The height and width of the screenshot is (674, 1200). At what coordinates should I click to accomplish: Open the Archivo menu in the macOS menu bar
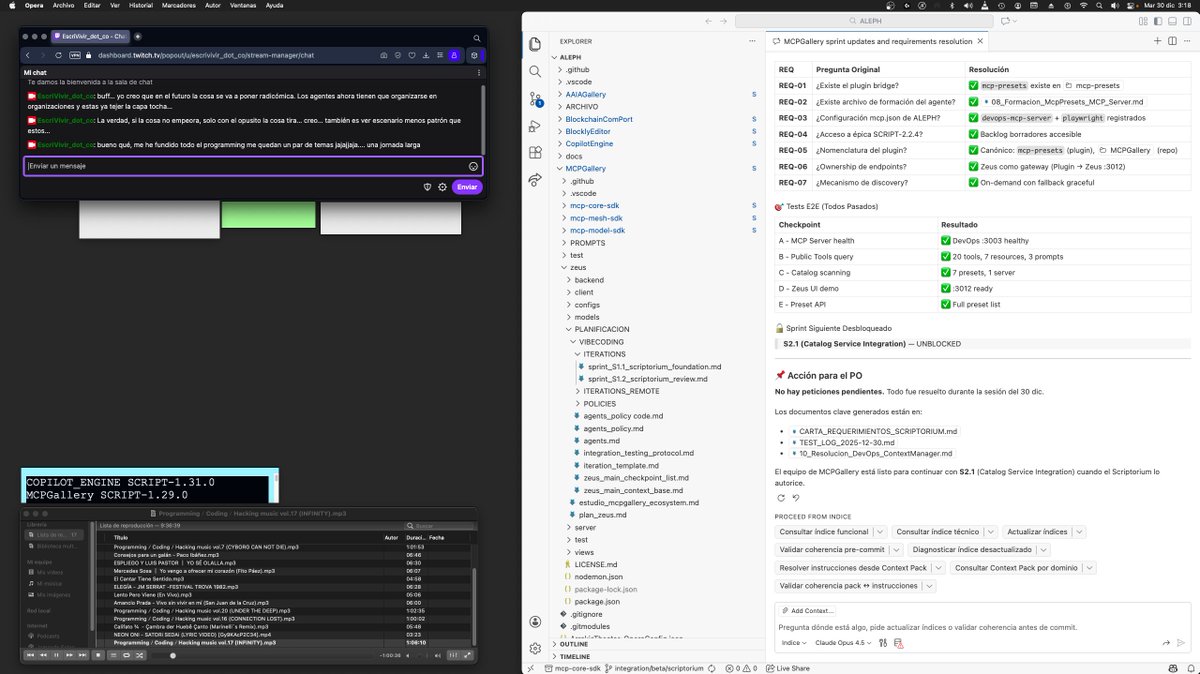[x=64, y=5]
